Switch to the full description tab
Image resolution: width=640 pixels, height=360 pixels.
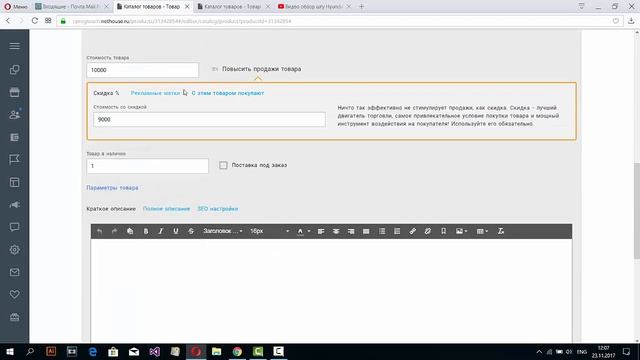coord(167,209)
